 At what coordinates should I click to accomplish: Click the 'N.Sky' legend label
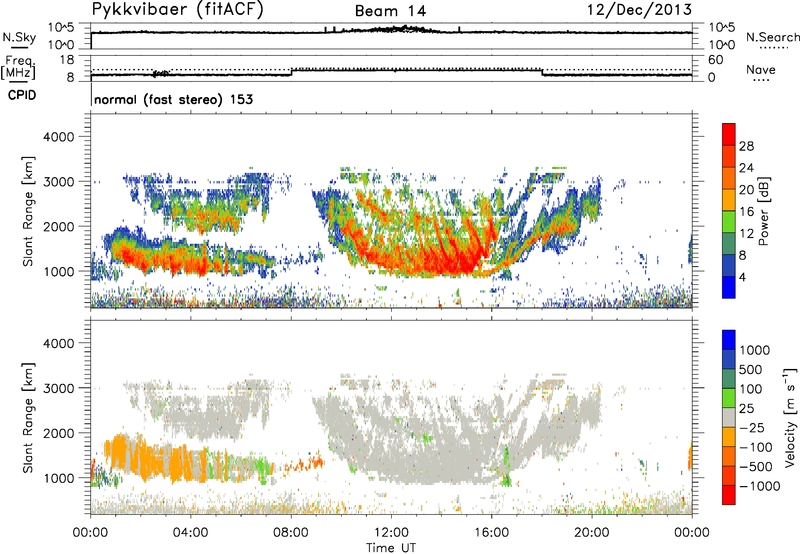click(x=19, y=37)
